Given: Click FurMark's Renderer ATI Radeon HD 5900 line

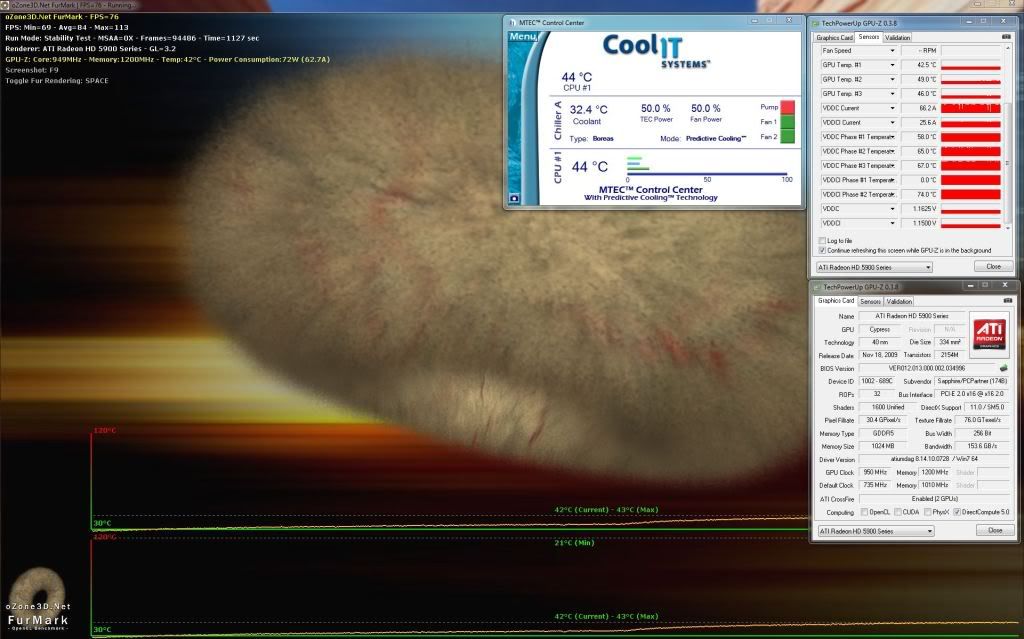Looking at the screenshot, I should point(90,48).
